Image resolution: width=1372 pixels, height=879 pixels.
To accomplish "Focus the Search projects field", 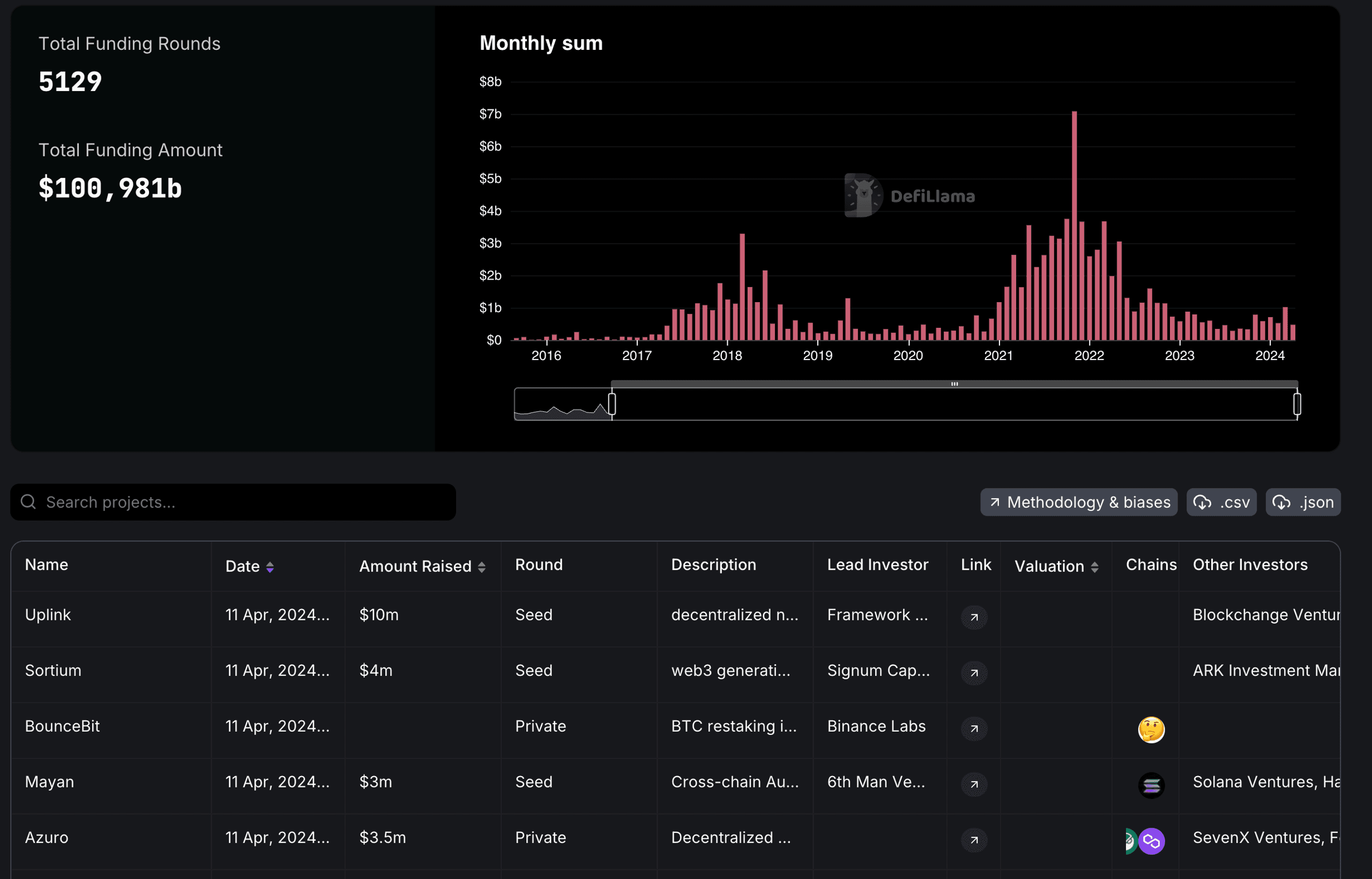I will [x=233, y=502].
